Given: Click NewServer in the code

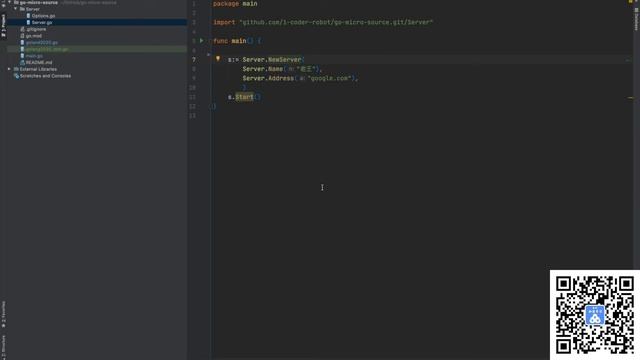Looking at the screenshot, I should pyautogui.click(x=284, y=60).
